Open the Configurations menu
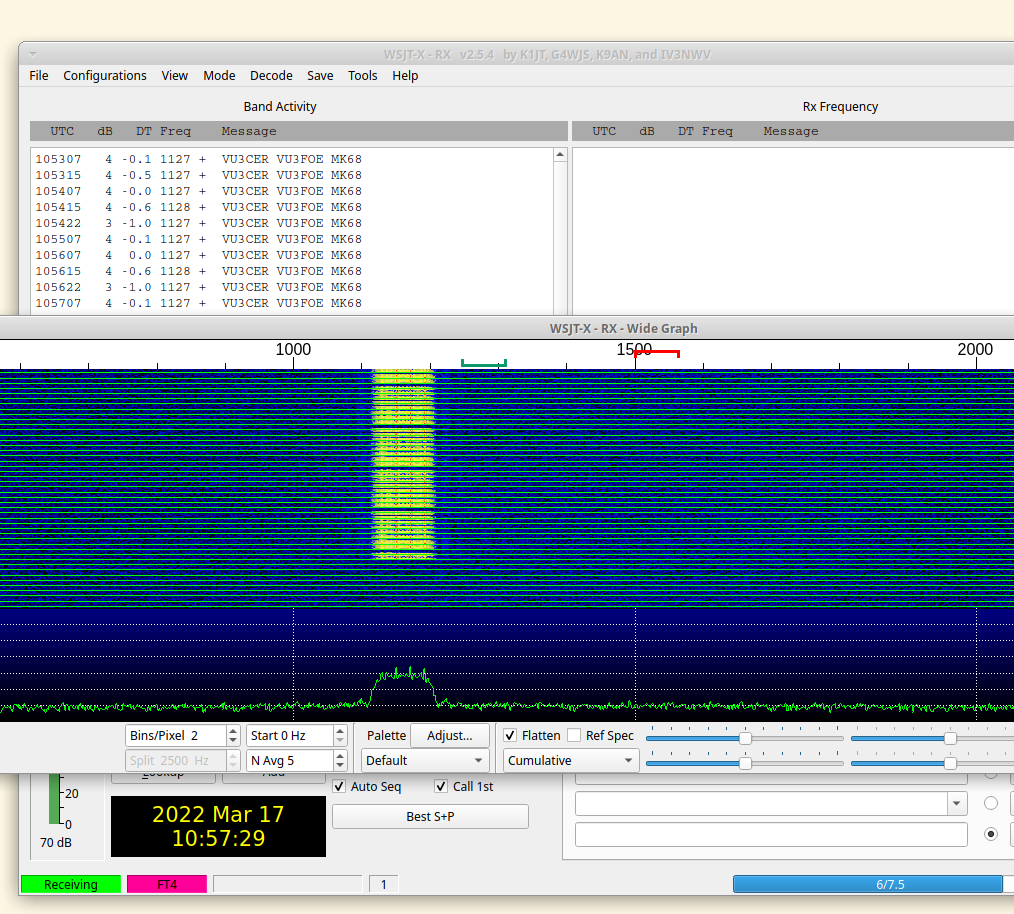The image size is (1014, 914). click(105, 76)
